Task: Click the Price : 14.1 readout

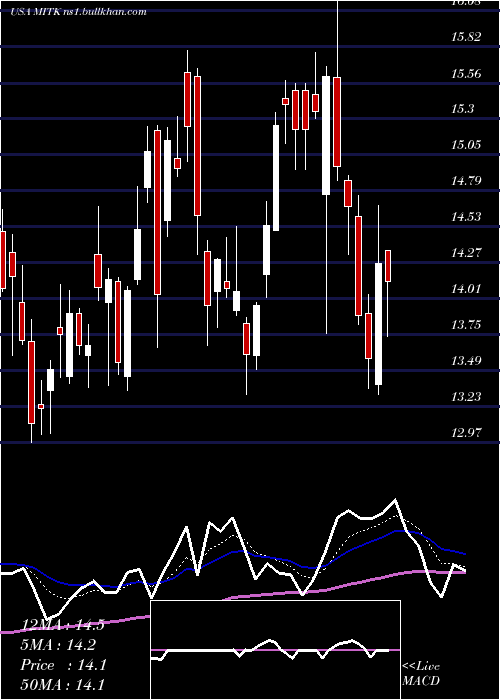Action: 63,665
